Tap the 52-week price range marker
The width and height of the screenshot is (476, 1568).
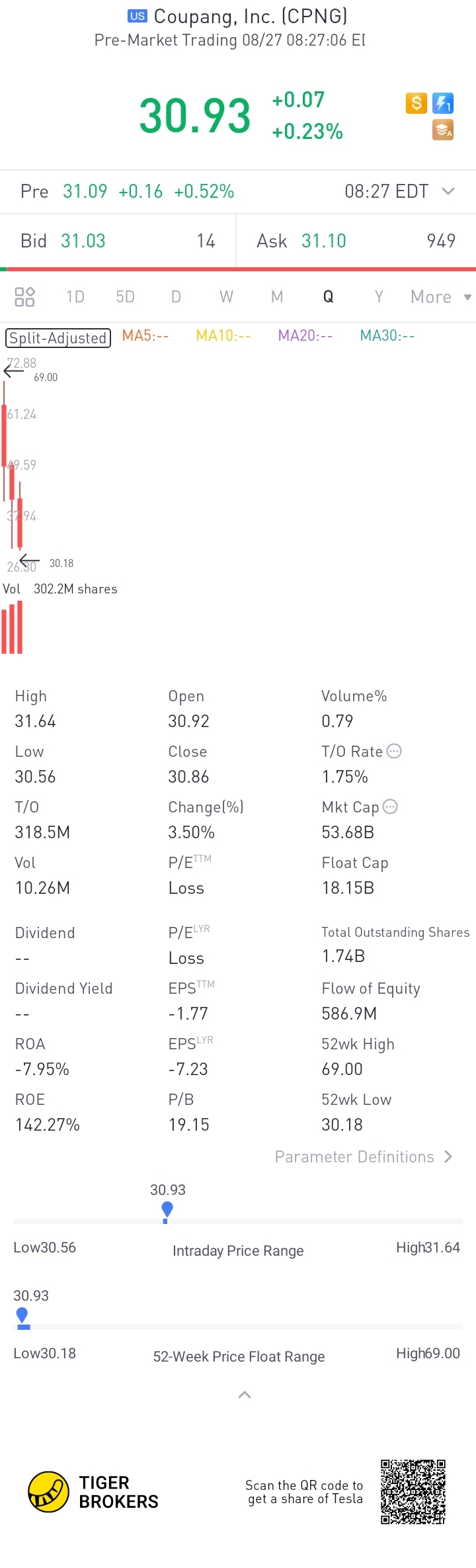[22, 1318]
